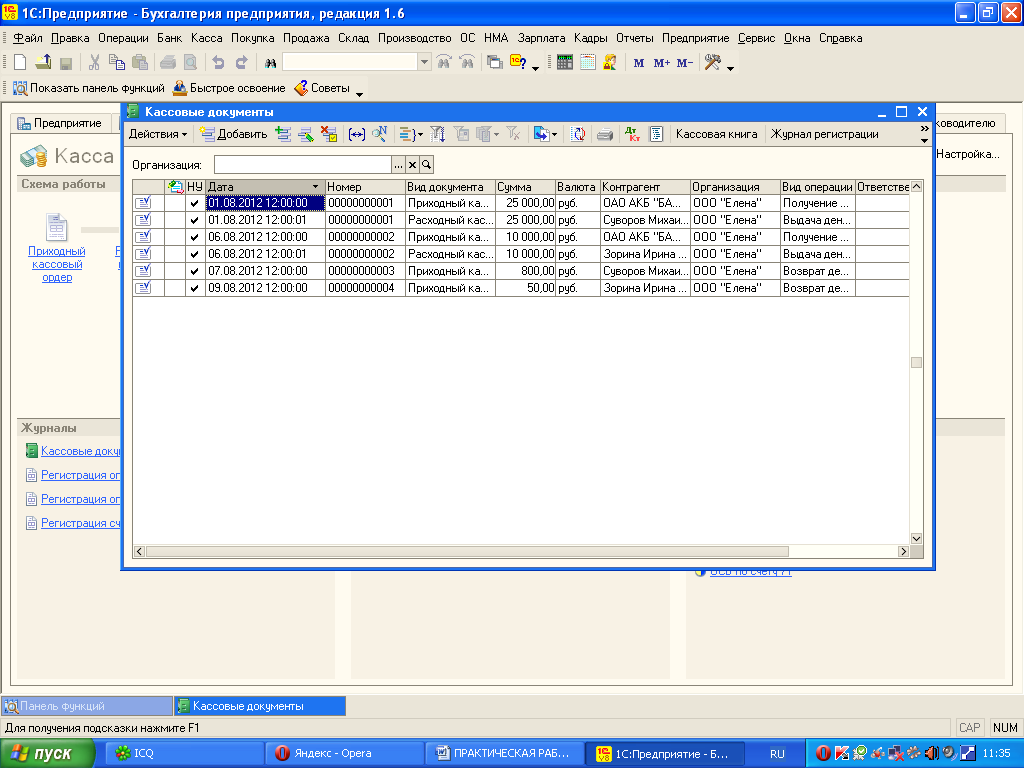Create a new document with the blank page icon
The width and height of the screenshot is (1024, 768).
pos(20,63)
